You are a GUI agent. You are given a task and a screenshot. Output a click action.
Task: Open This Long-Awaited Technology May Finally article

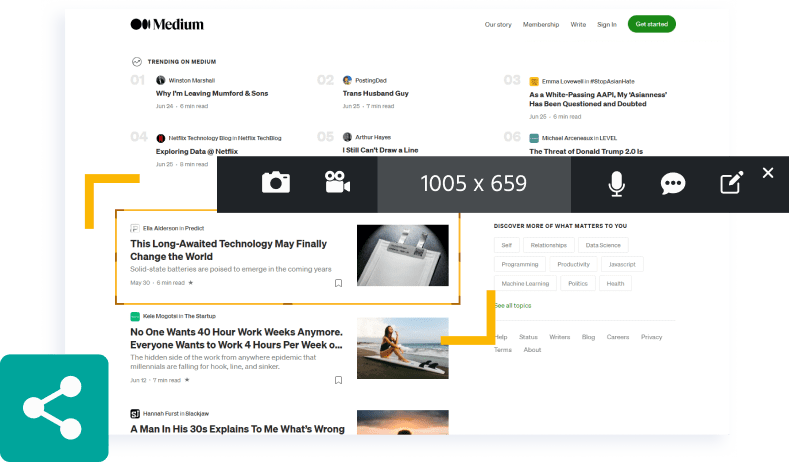click(x=228, y=250)
